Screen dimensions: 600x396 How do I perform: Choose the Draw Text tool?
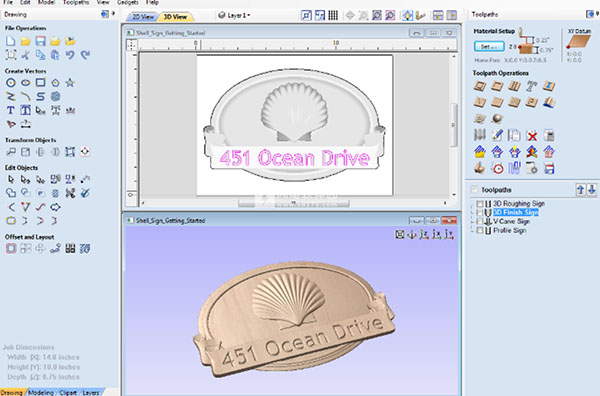coord(11,111)
